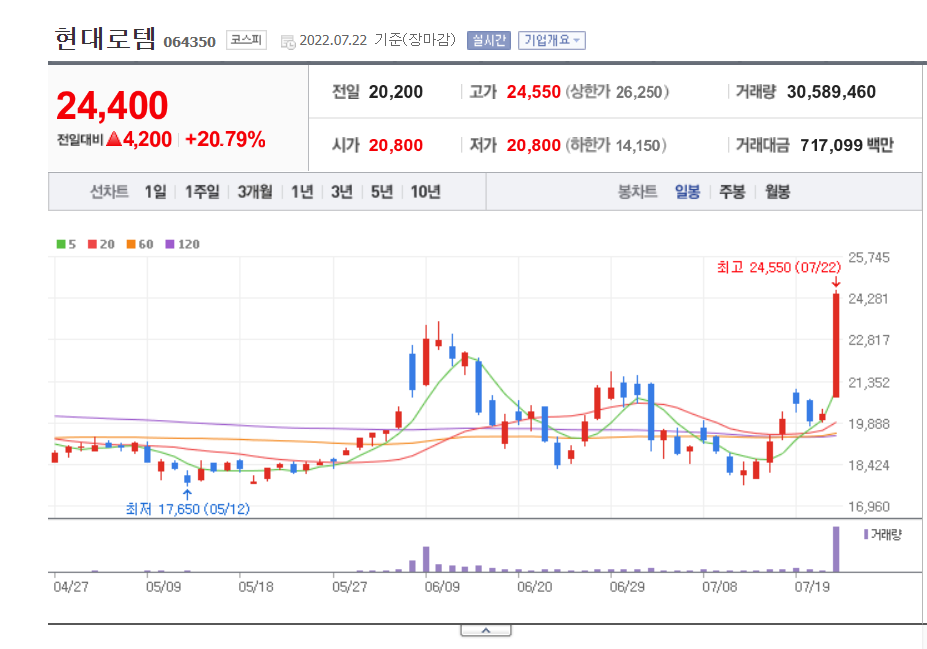The height and width of the screenshot is (649, 927).
Task: Click the orange 60-day moving average swatch
Action: click(x=131, y=244)
